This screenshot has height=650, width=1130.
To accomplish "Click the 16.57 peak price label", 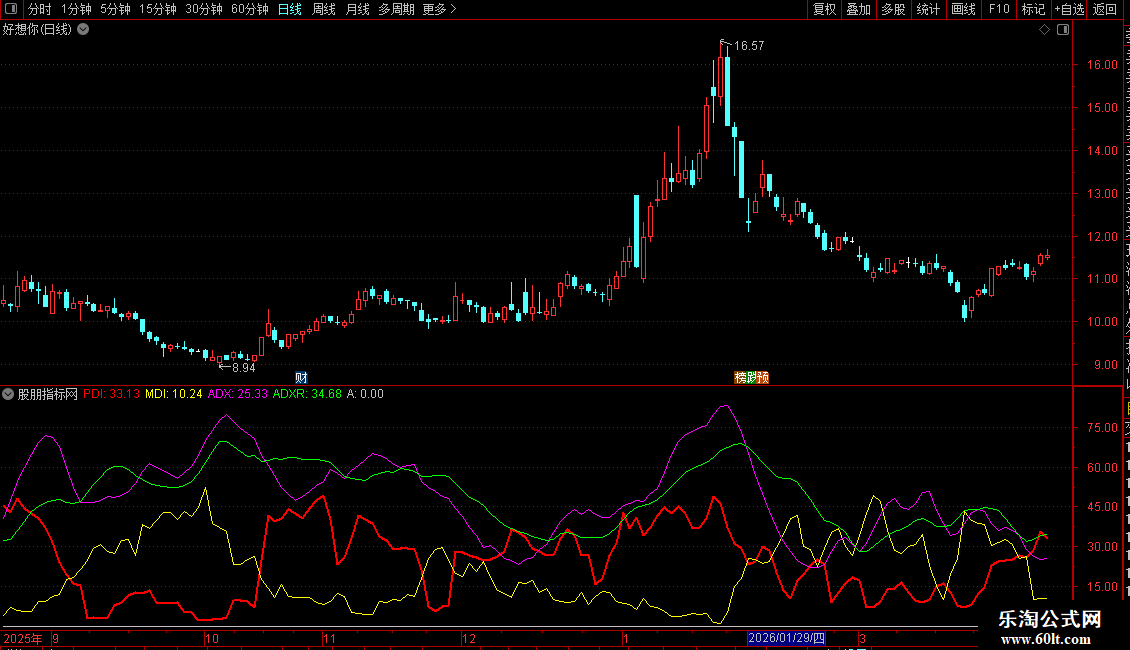I will [748, 46].
